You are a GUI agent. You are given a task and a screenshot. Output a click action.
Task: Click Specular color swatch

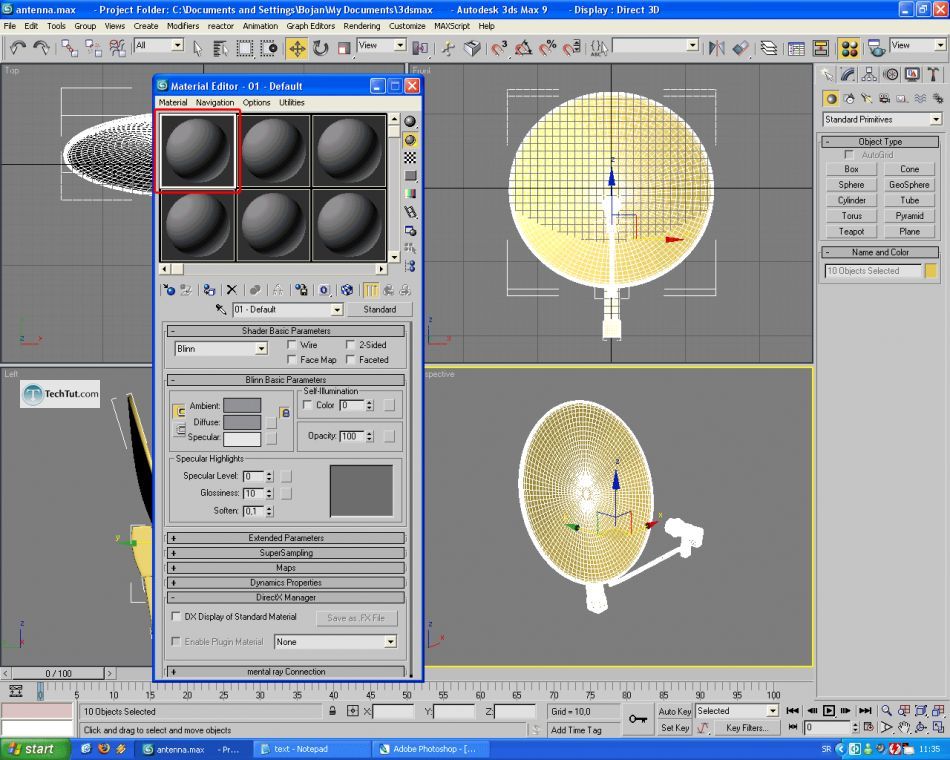242,438
